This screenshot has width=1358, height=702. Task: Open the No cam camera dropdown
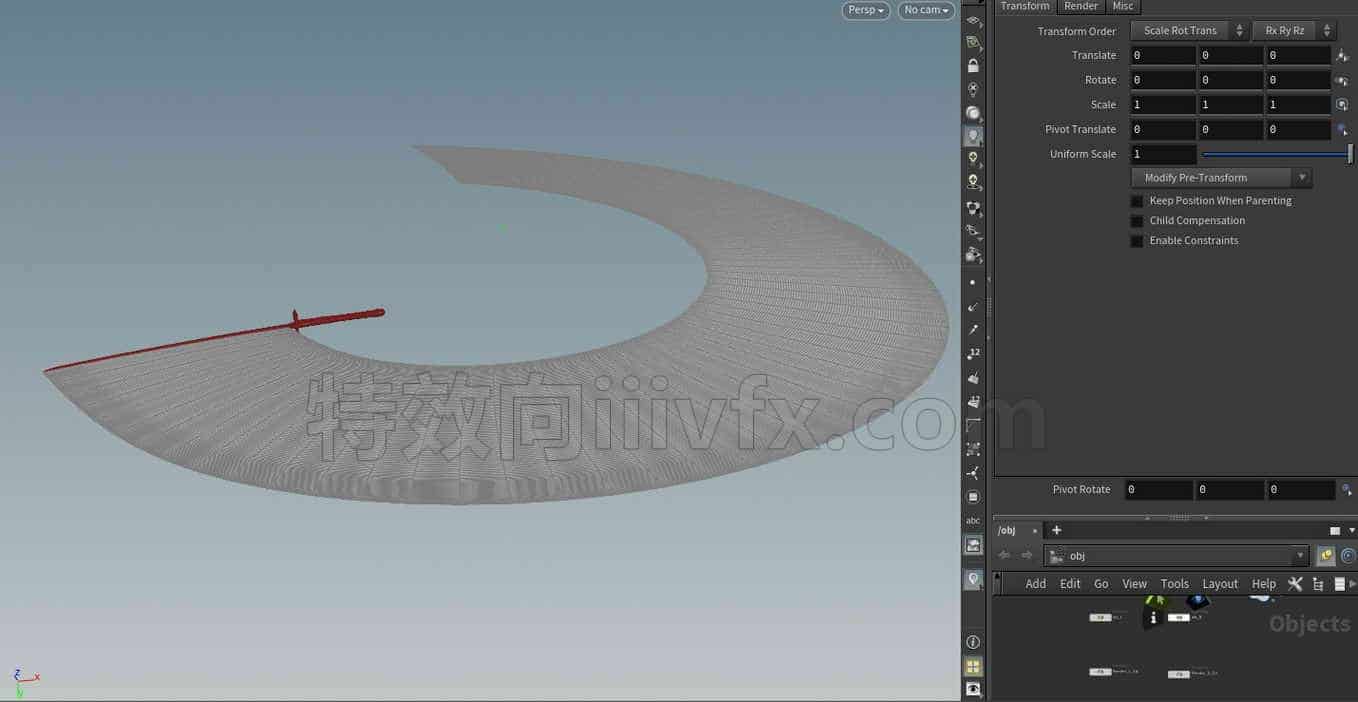926,10
